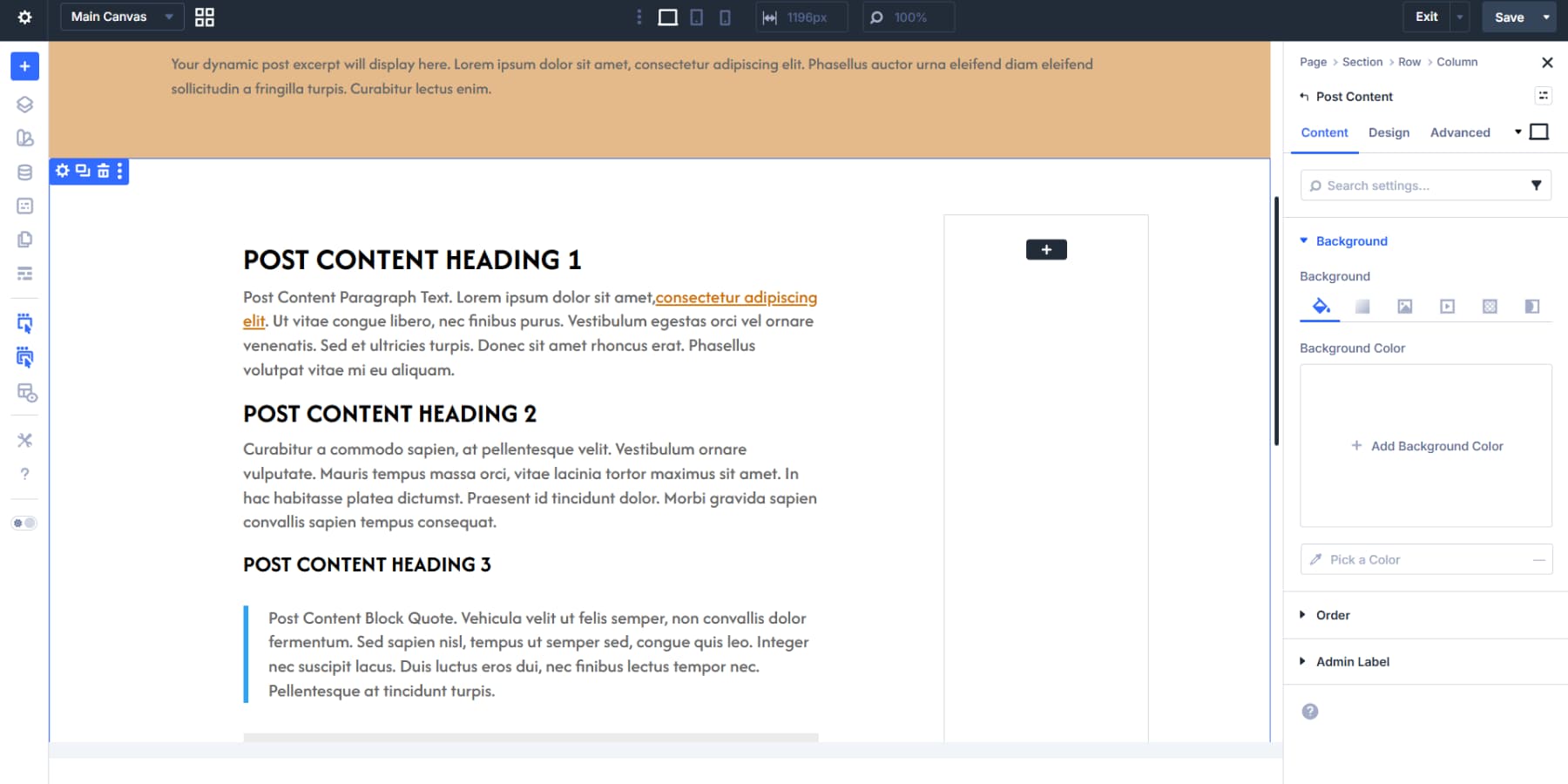Screen dimensions: 1568x784
Task: Duplicate the Post Content module via copy icon
Action: click(x=81, y=171)
